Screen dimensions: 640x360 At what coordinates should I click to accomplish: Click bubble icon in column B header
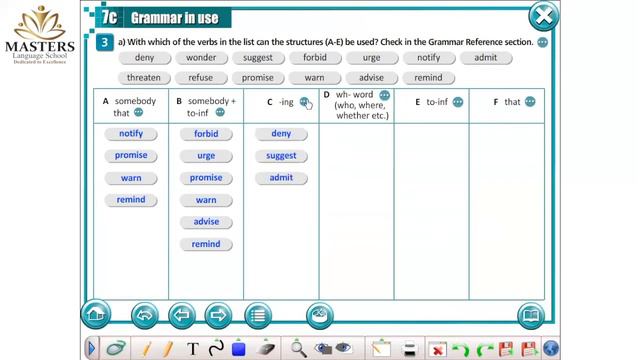coord(220,112)
